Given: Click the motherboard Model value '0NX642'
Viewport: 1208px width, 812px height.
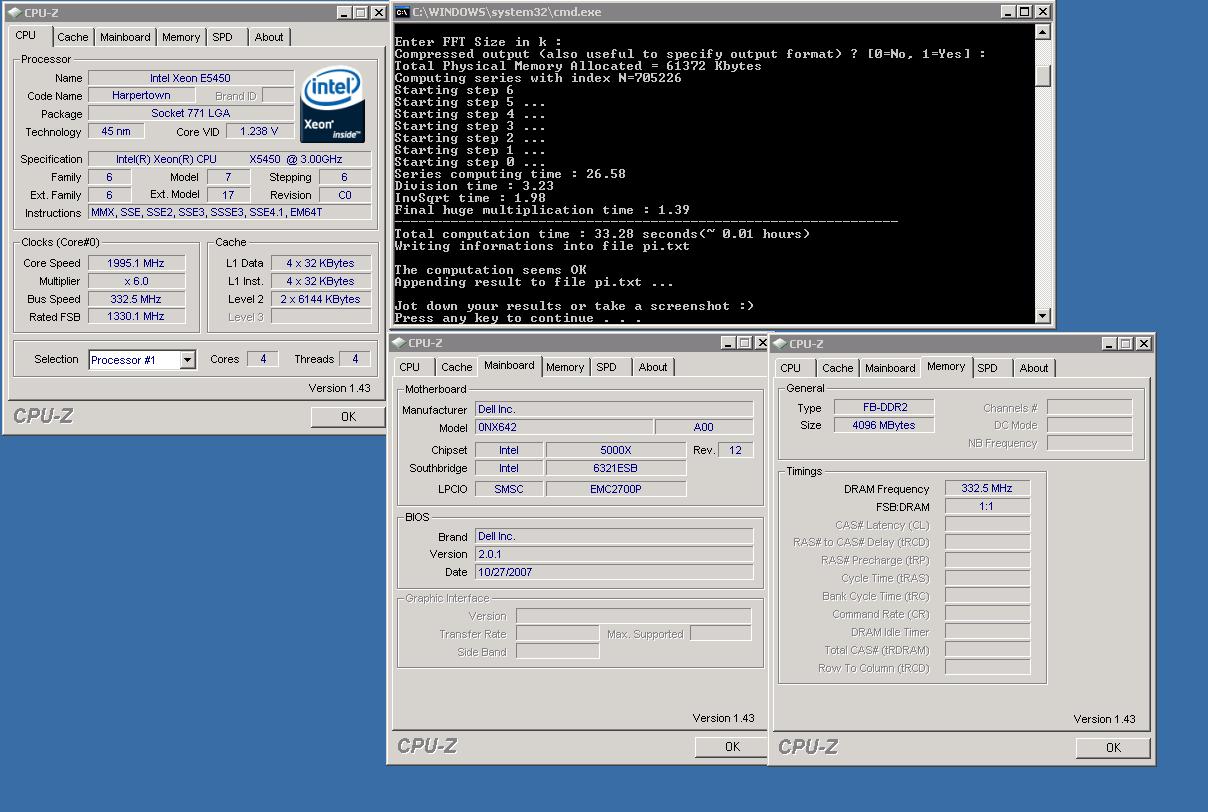Looking at the screenshot, I should click(562, 427).
